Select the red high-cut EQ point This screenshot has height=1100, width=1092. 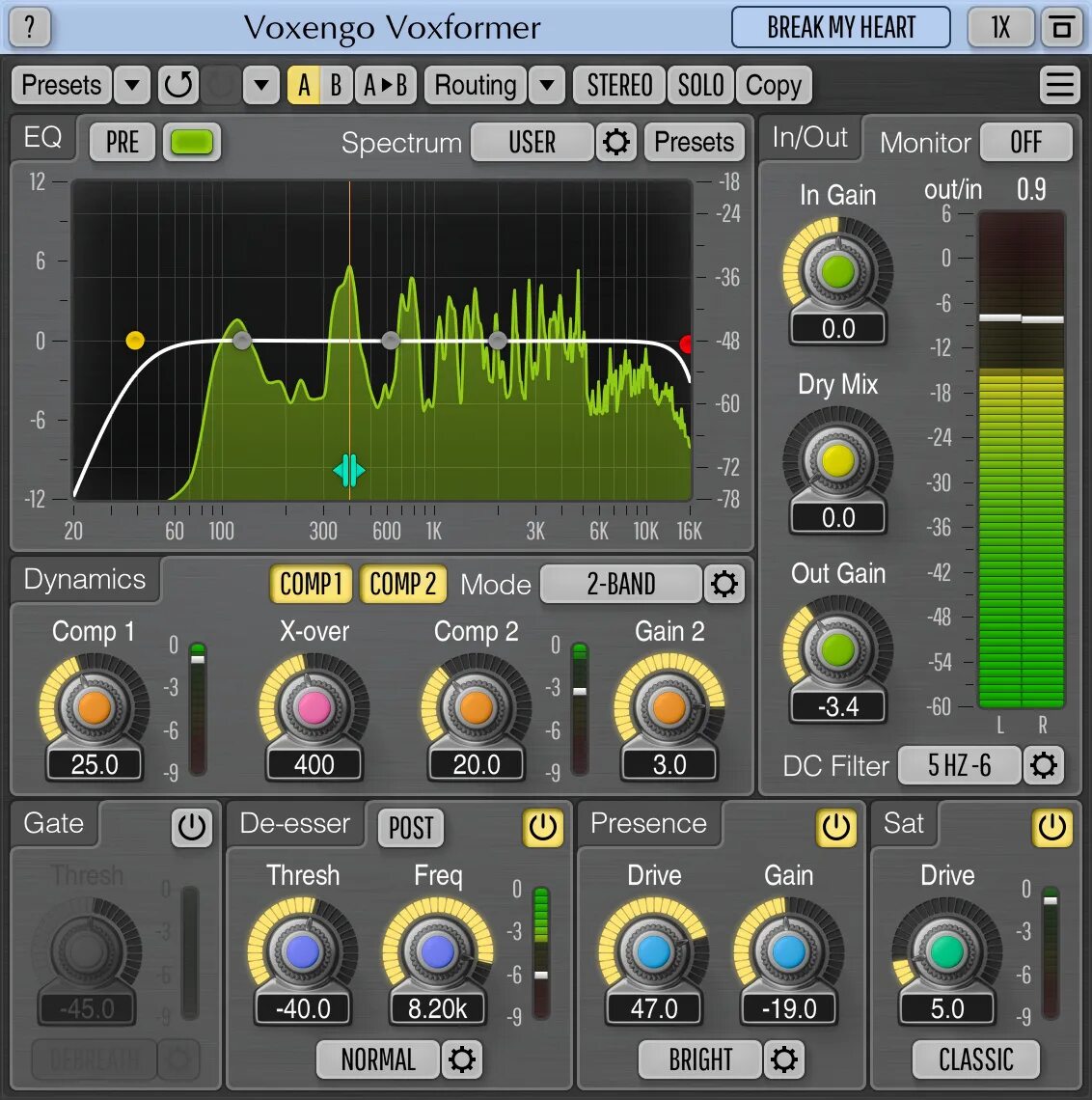687,344
